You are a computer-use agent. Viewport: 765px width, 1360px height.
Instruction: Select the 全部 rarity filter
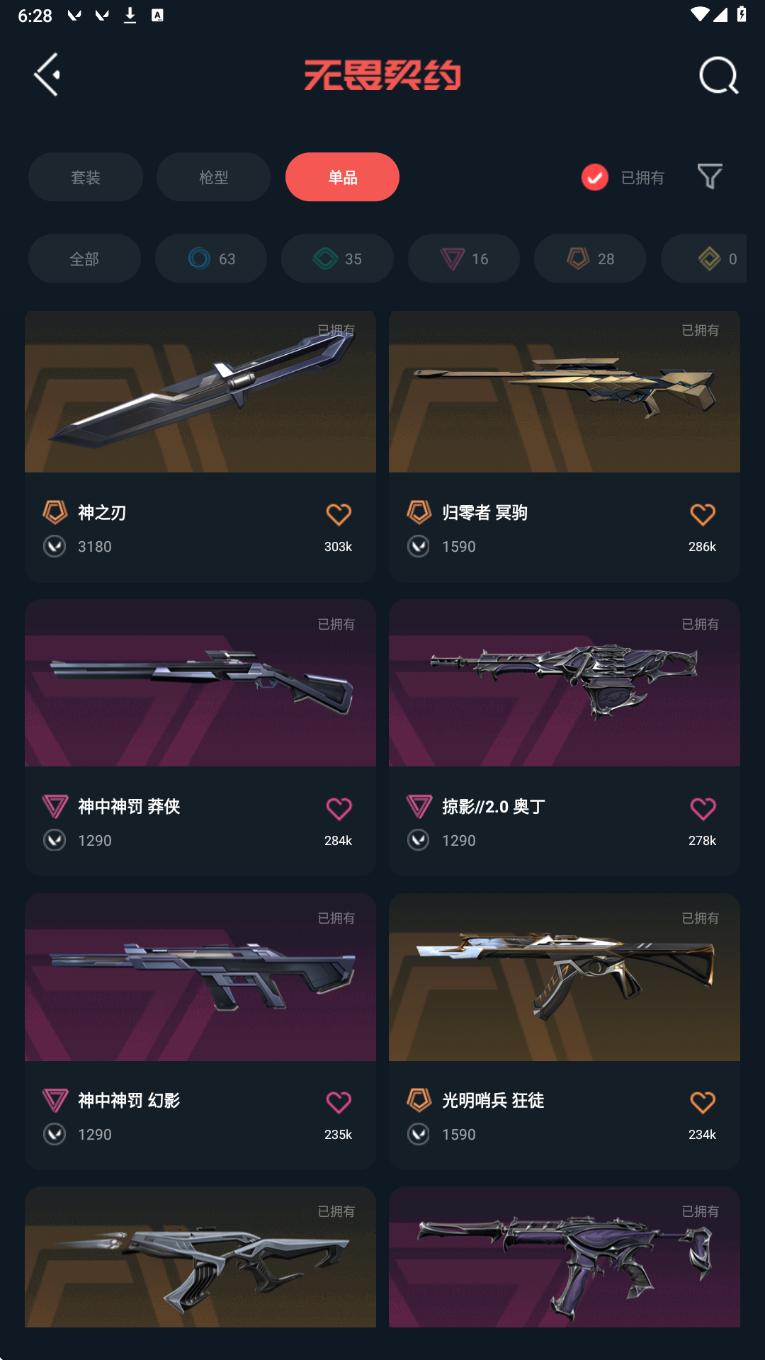pos(84,259)
